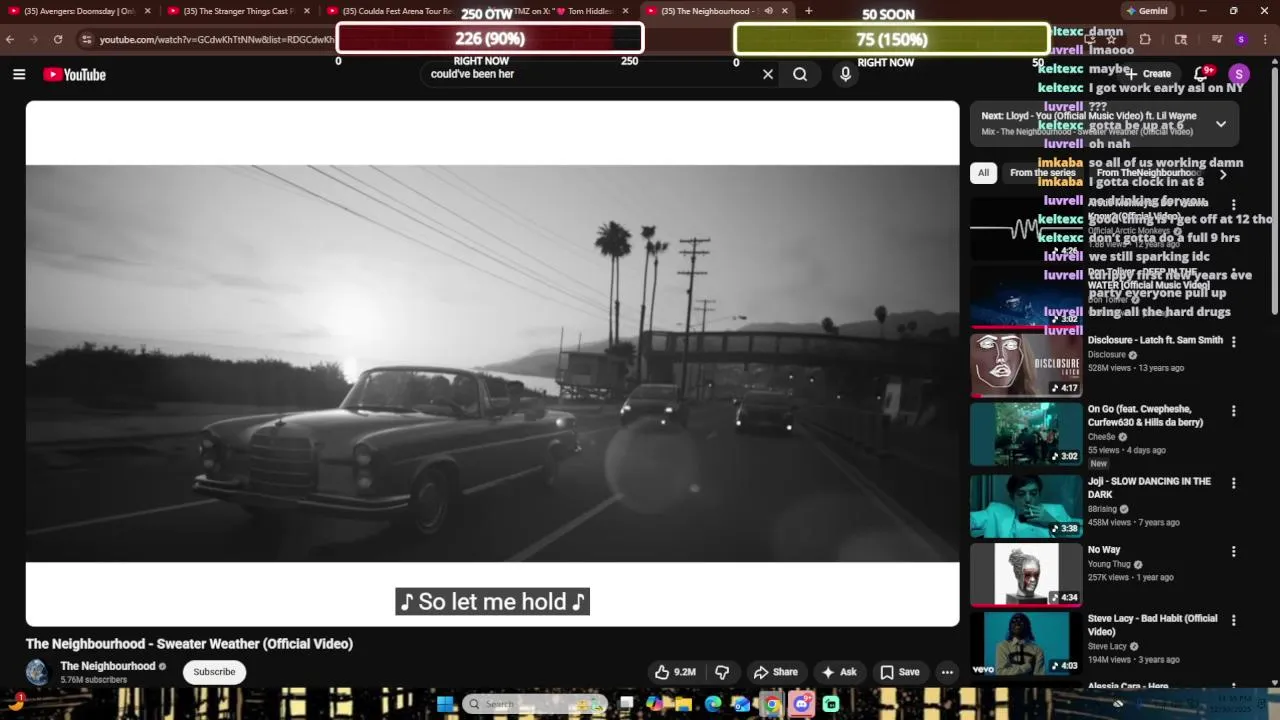
Task: Clear the search query with X
Action: click(768, 74)
